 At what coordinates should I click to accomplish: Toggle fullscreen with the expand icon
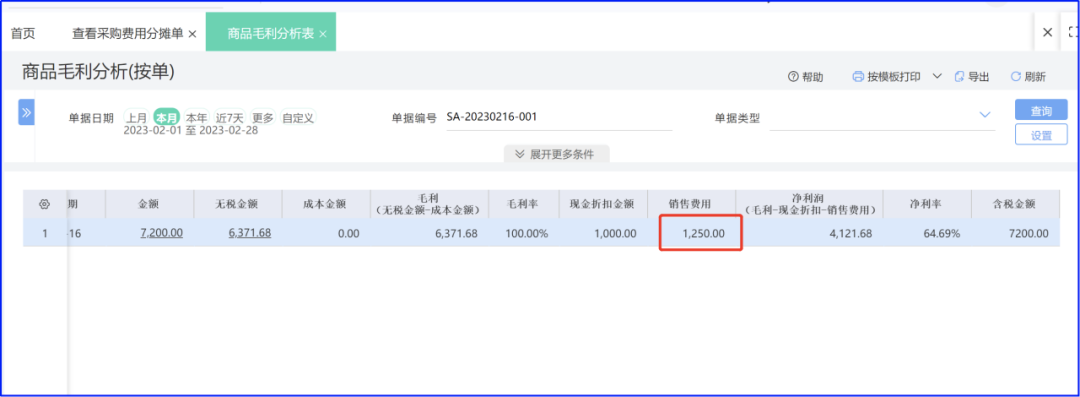1073,32
